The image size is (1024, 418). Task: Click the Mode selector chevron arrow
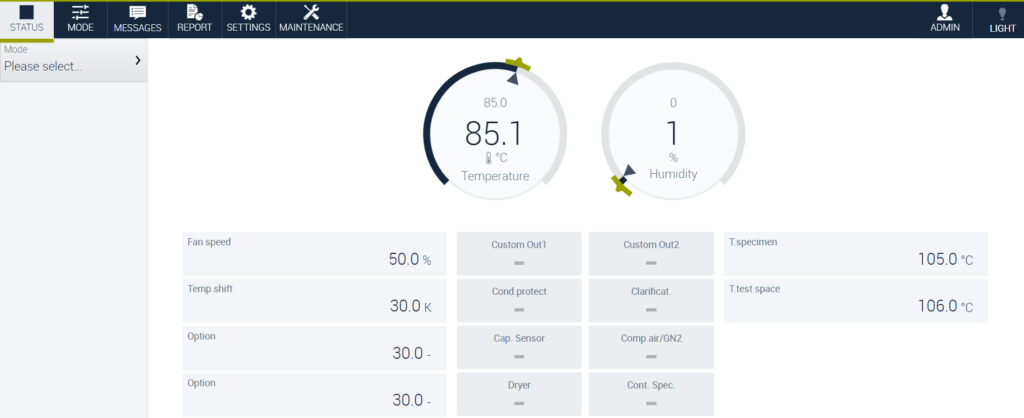[x=137, y=61]
